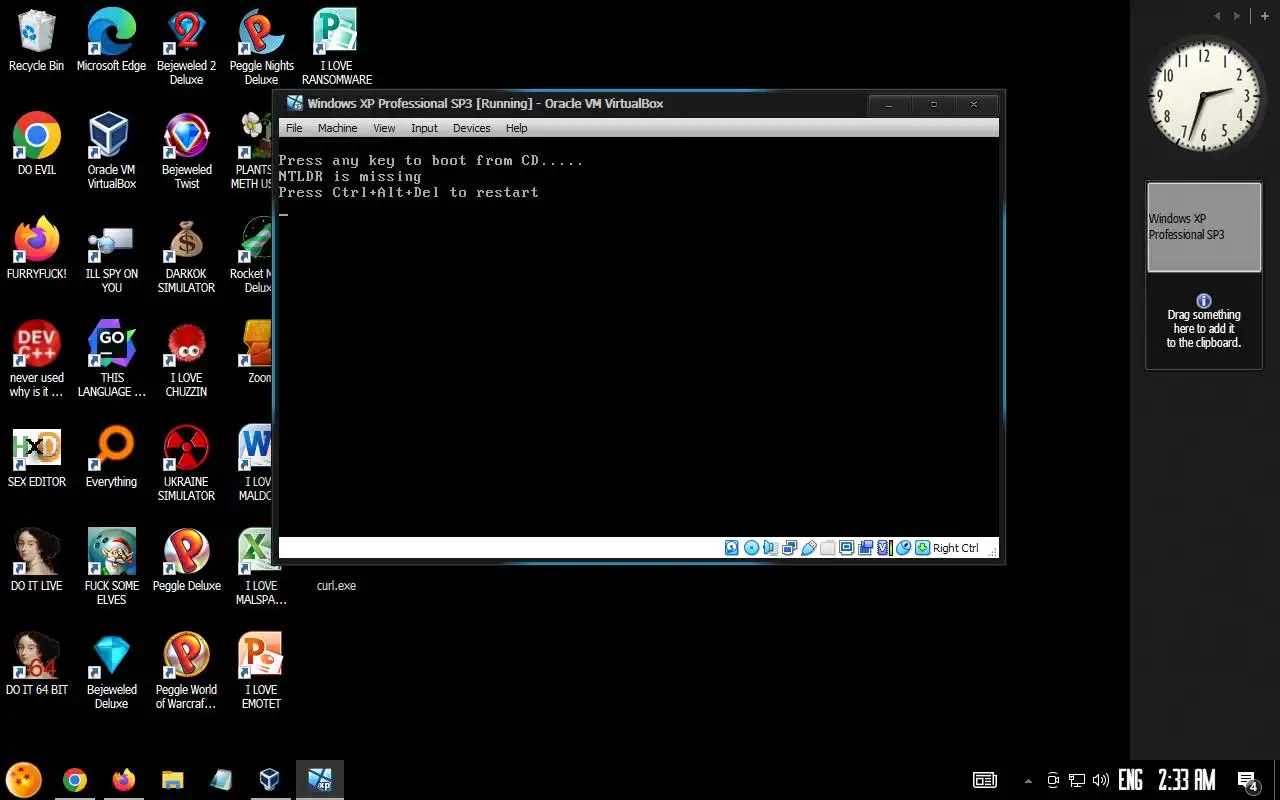Click inside the VM console showing NTLDR is missing
This screenshot has width=1280, height=800.
pyautogui.click(x=638, y=337)
